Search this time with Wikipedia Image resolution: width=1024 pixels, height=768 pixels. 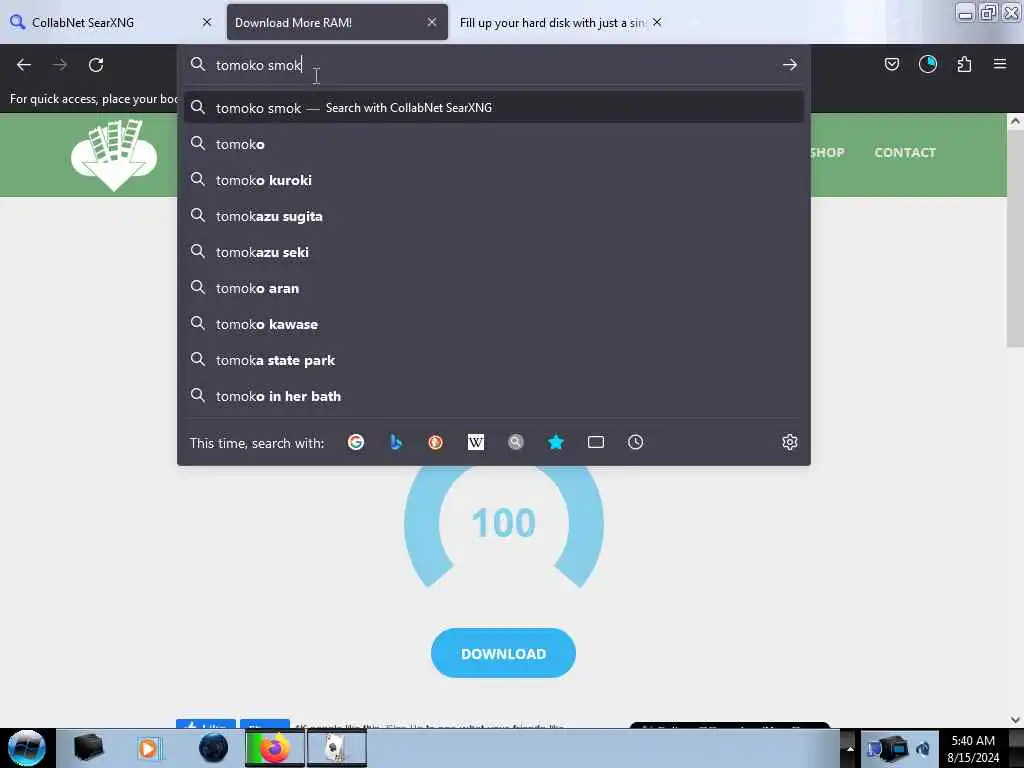[x=475, y=442]
